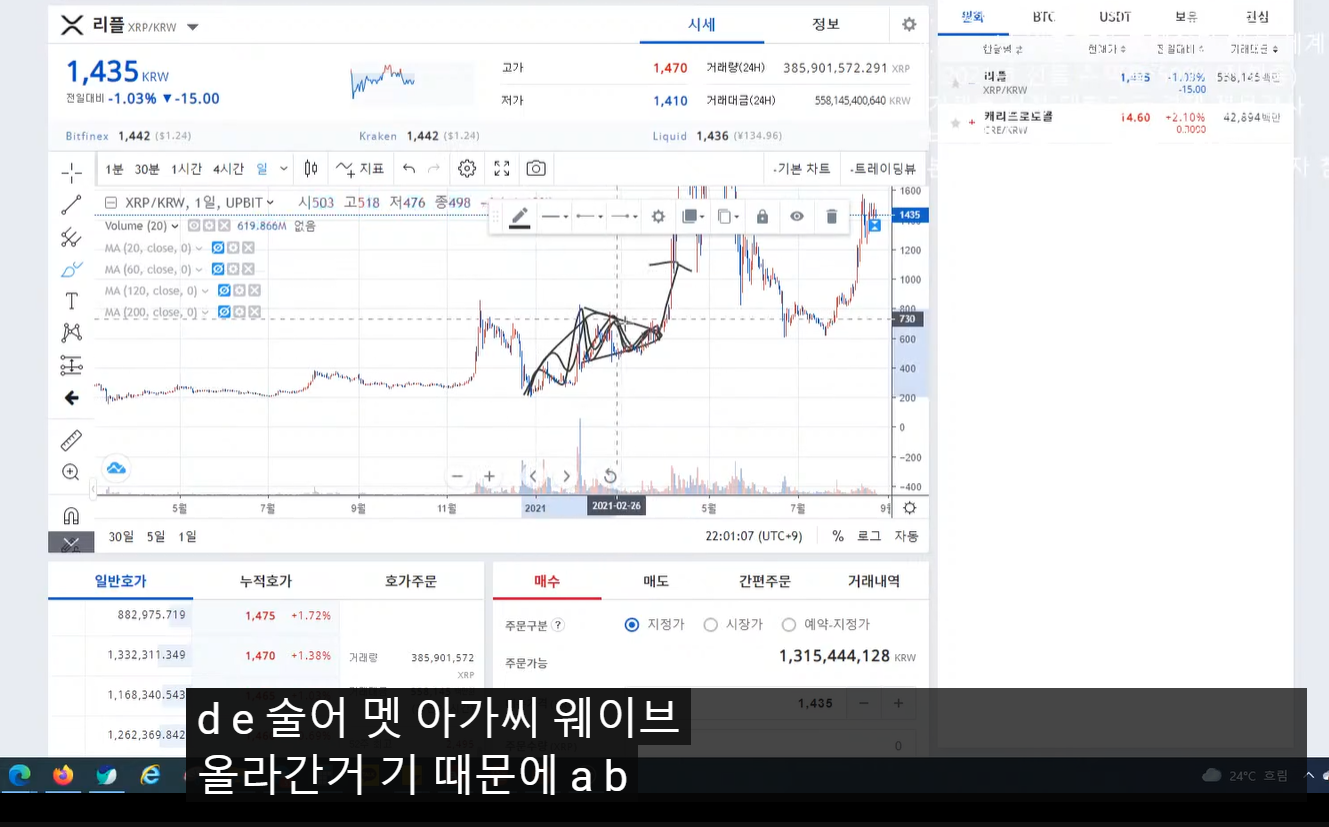Change the candlestick chart style
The image size is (1329, 827).
pyautogui.click(x=311, y=168)
